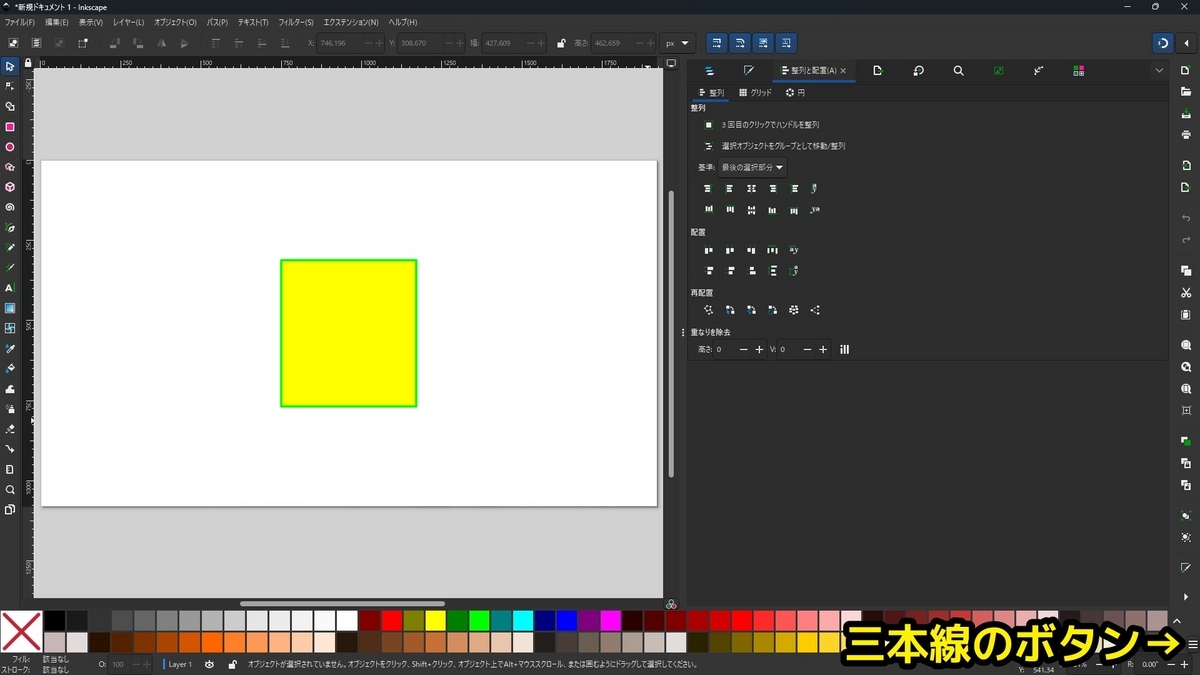This screenshot has height=675, width=1200.
Task: Click Select all objects icon in toolbar
Action: pyautogui.click(x=14, y=43)
